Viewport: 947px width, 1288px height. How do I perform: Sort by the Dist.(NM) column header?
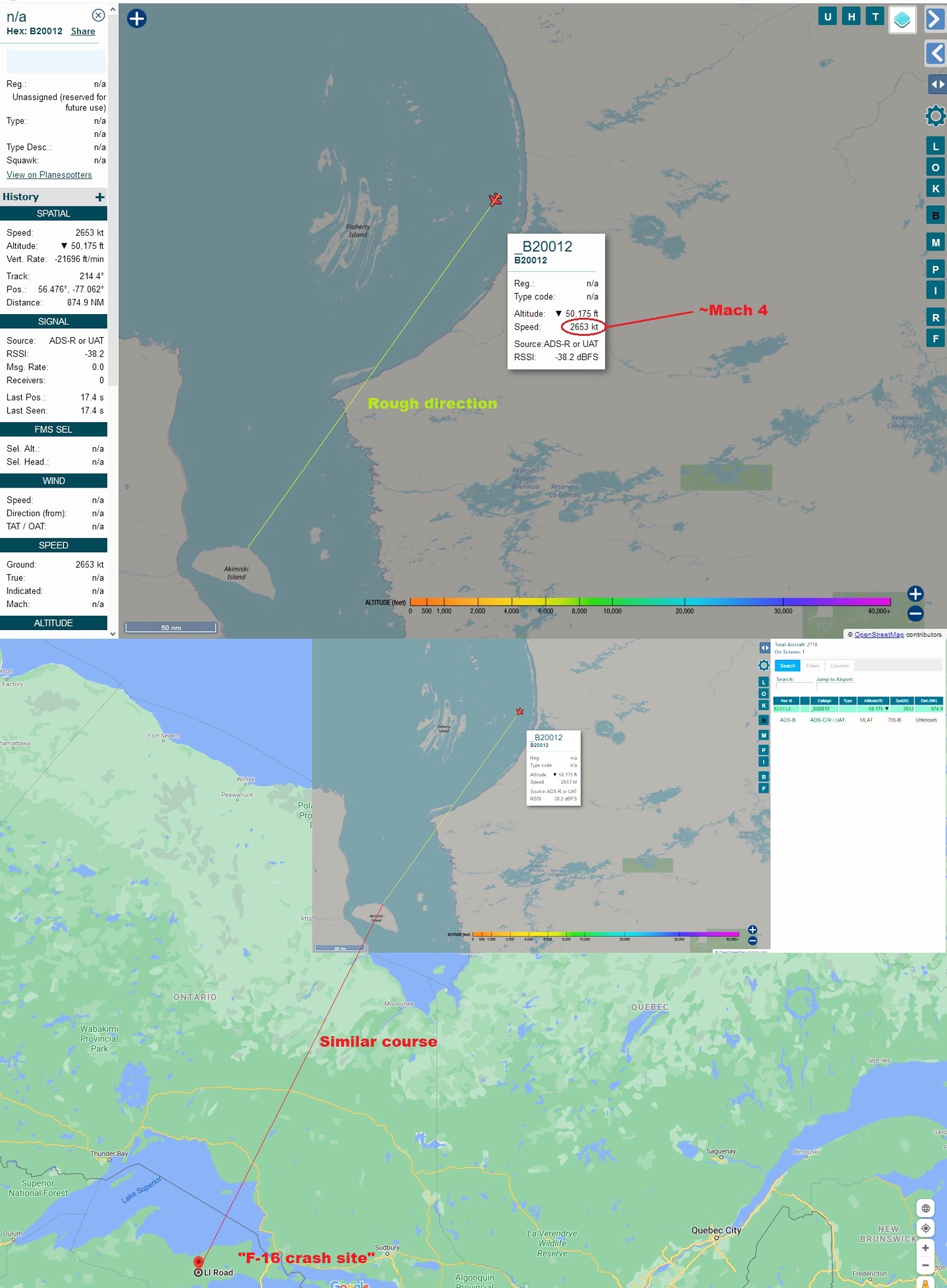(929, 701)
